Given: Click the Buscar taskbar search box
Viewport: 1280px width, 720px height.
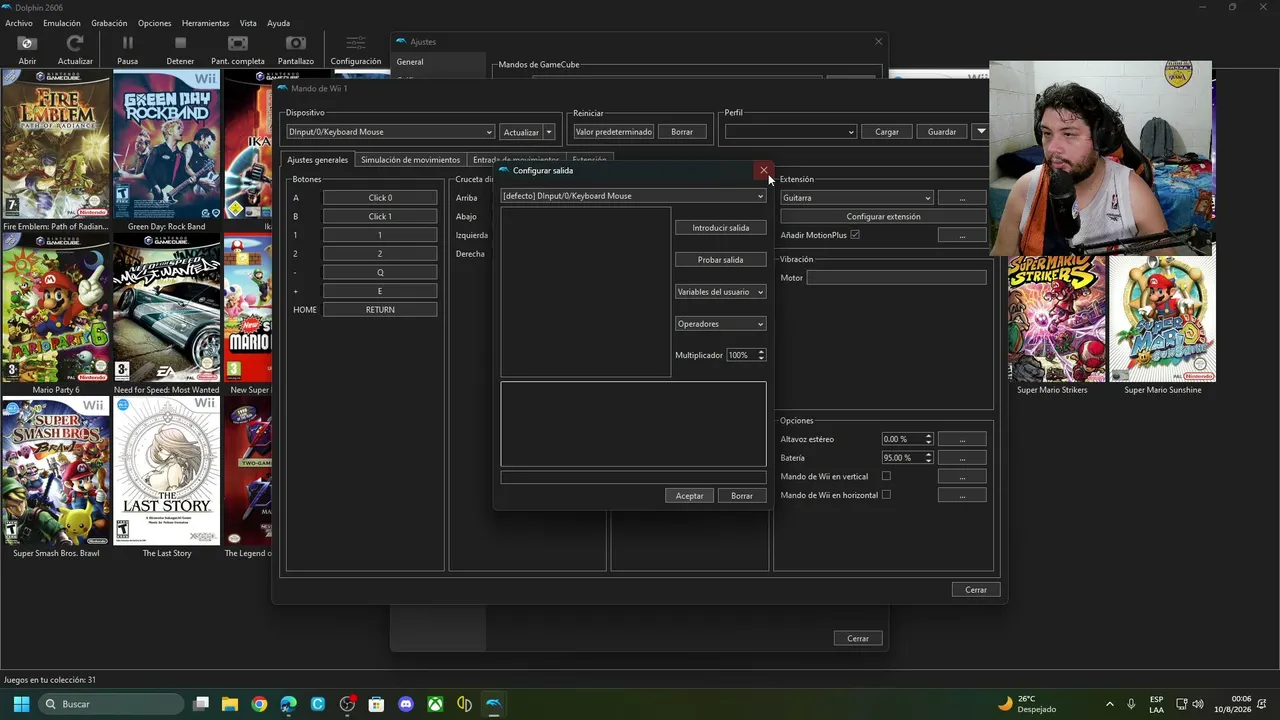Looking at the screenshot, I should 110,704.
